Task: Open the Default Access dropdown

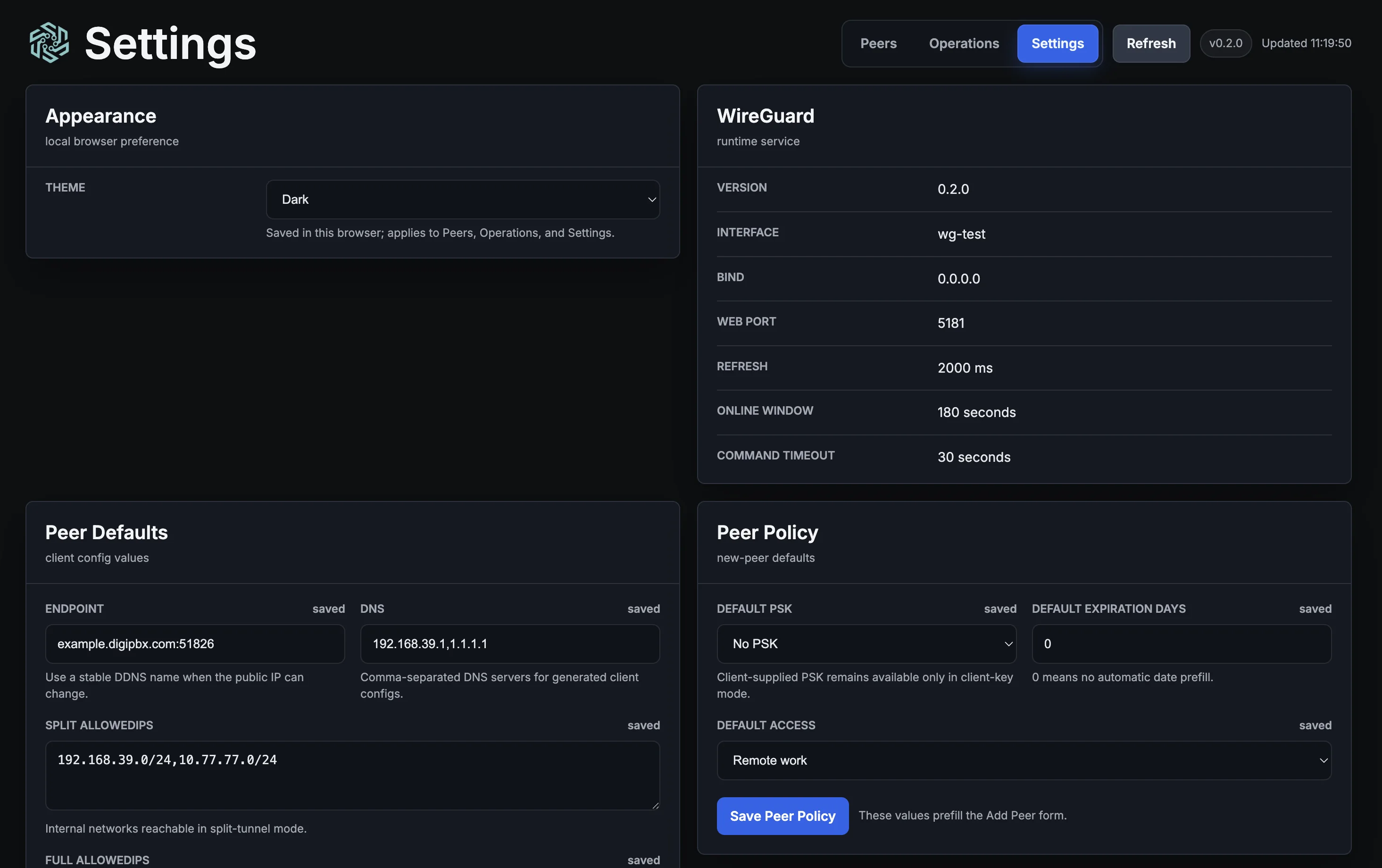Action: [x=1024, y=760]
